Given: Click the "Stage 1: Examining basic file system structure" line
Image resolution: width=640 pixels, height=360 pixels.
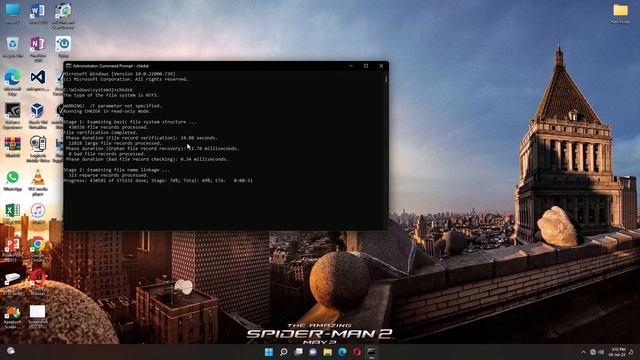Looking at the screenshot, I should coord(130,122).
